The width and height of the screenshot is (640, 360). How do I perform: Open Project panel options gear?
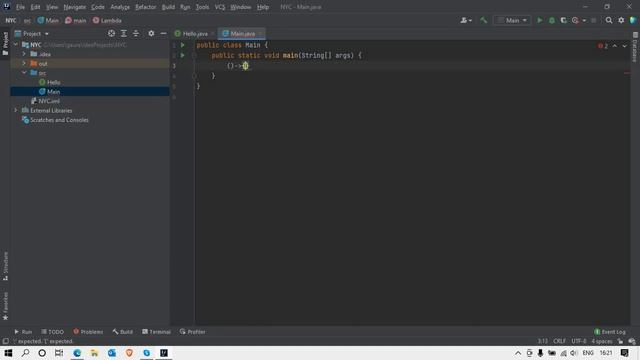click(151, 33)
